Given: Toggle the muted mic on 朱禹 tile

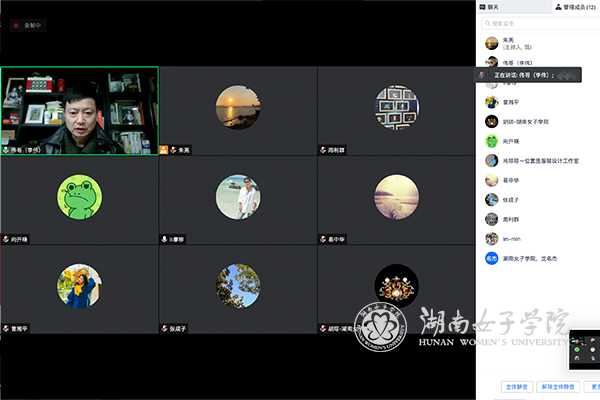Looking at the screenshot, I should [173, 150].
